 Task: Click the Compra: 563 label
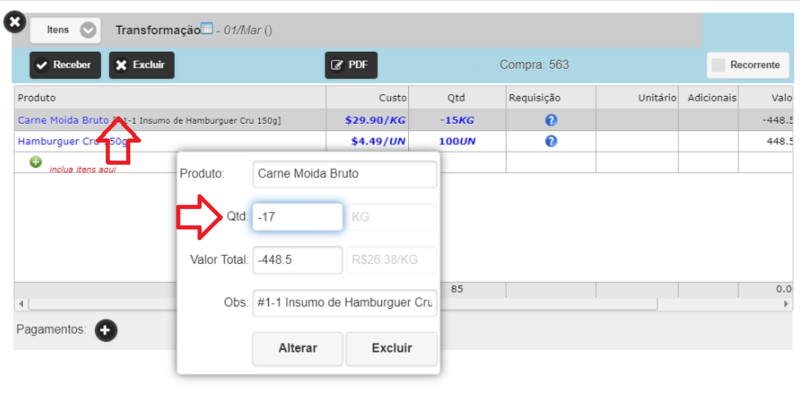(534, 65)
